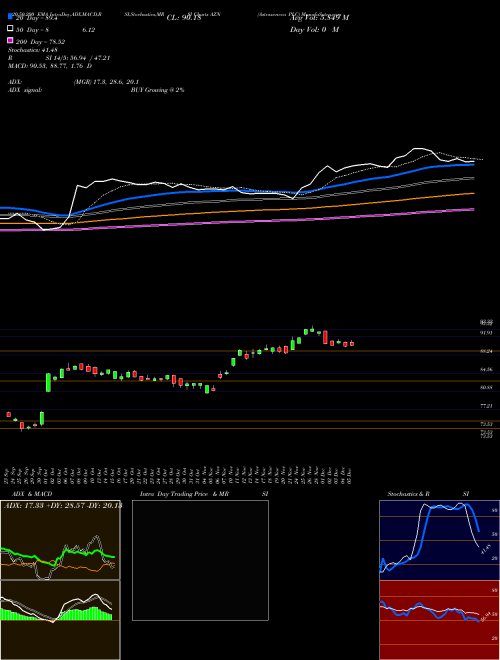This screenshot has height=660, width=500.
Task: Open the MACD histogram chart panel
Action: (x=60, y=620)
